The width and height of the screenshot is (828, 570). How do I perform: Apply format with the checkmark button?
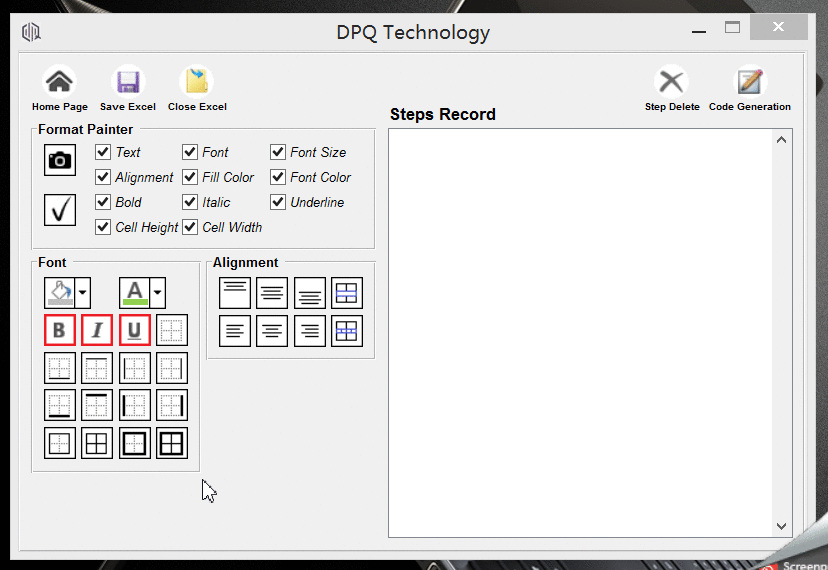pyautogui.click(x=60, y=210)
